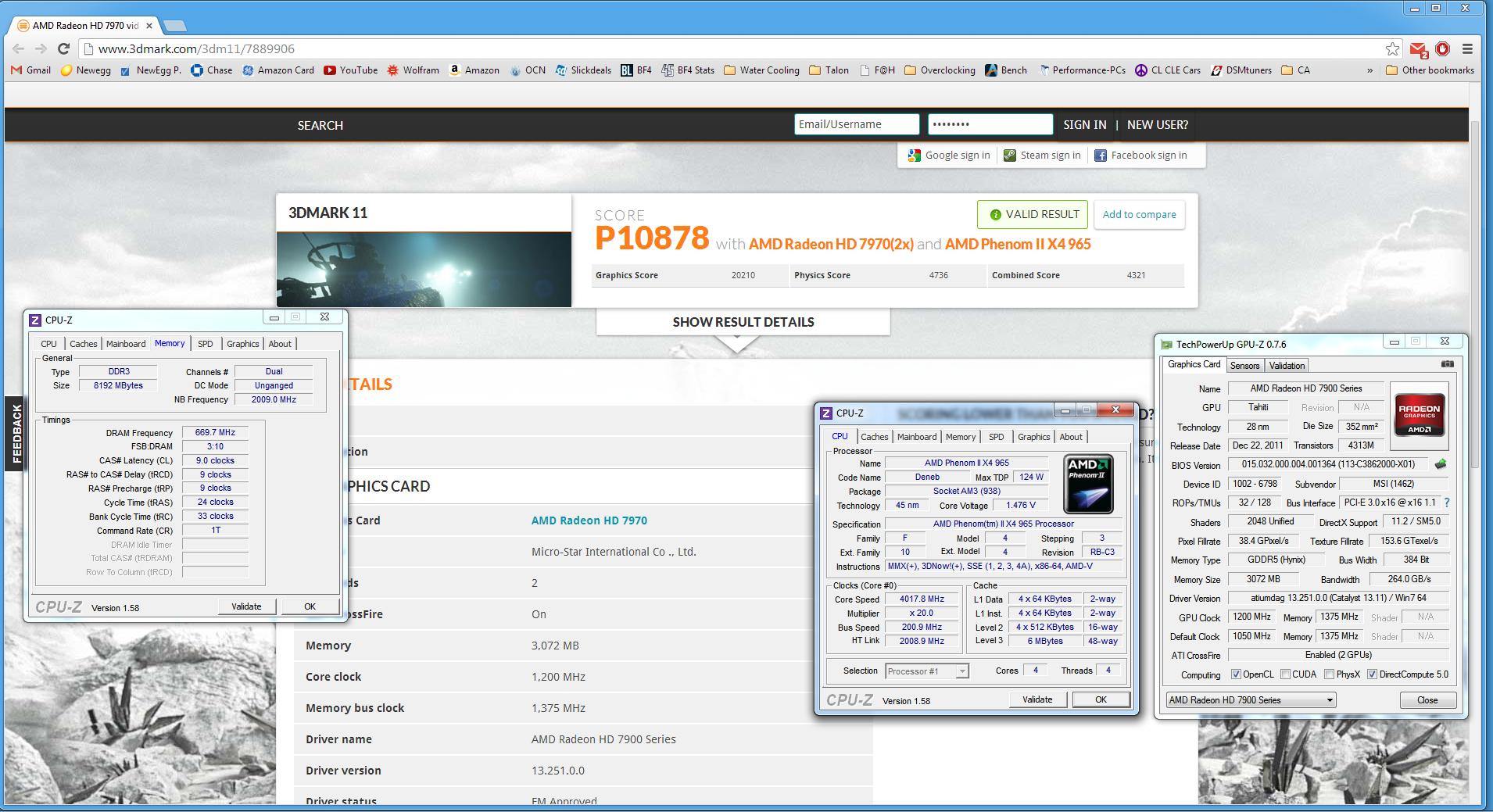Click the SHOW RESULT DETAILS button
1493x812 pixels.
[x=743, y=322]
